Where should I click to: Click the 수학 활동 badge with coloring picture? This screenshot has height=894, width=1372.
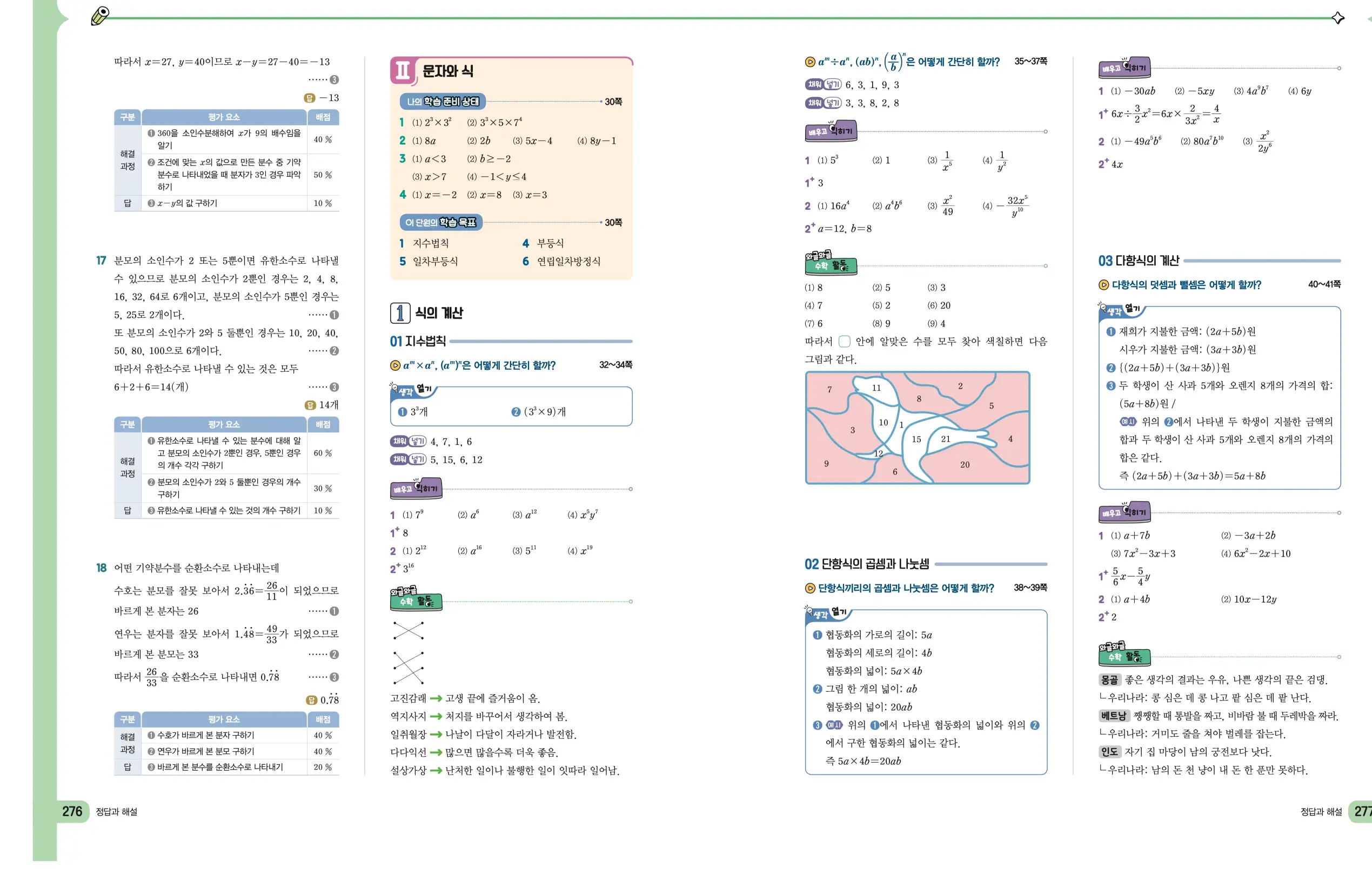pyautogui.click(x=832, y=265)
